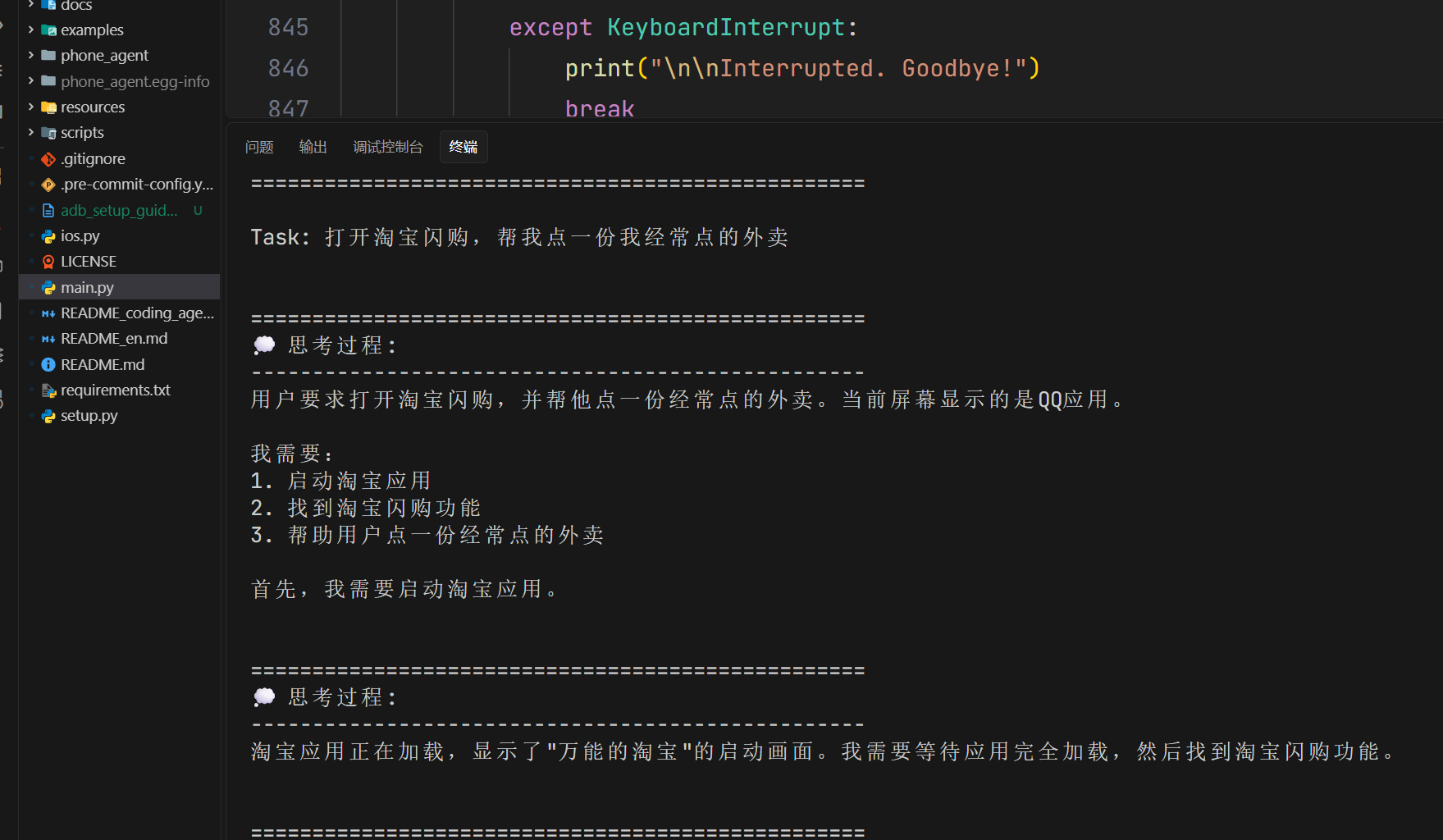Open the main.py file
This screenshot has width=1443, height=840.
click(87, 287)
